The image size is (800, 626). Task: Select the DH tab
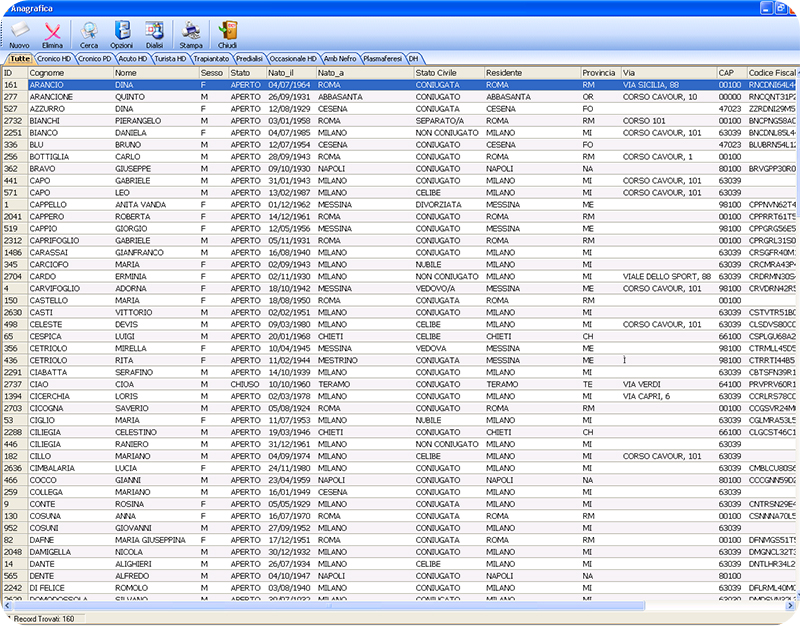413,59
